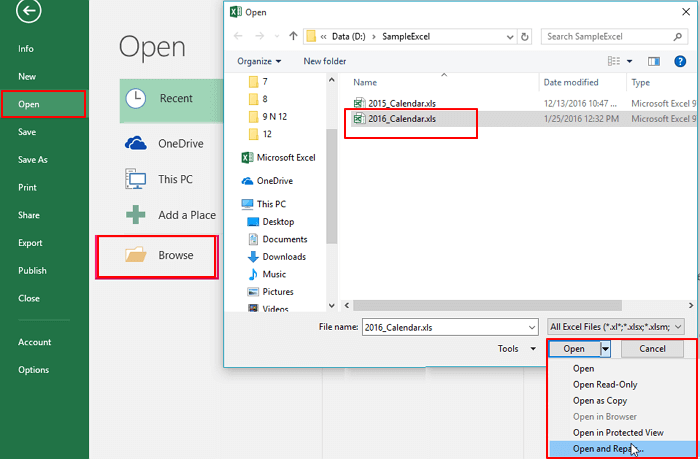Select Save As in the left sidebar
The width and height of the screenshot is (700, 459).
pos(33,159)
